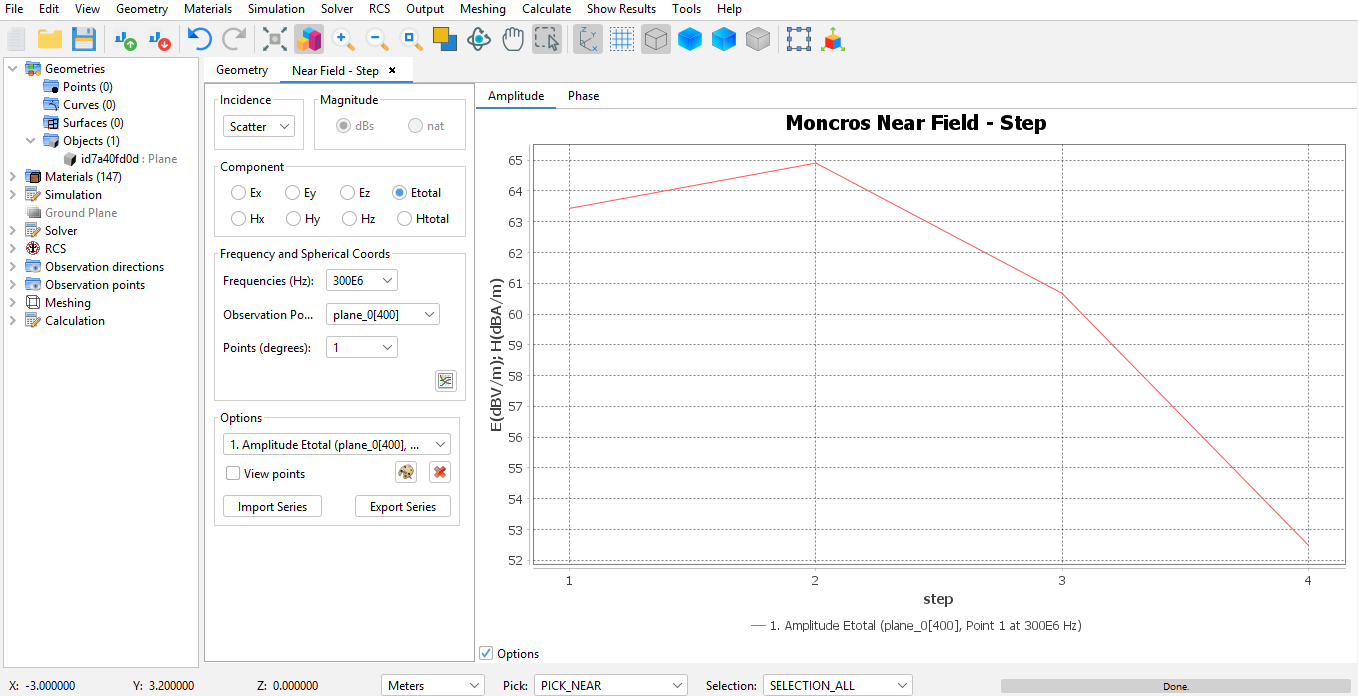Click the Export Series button

pos(402,507)
